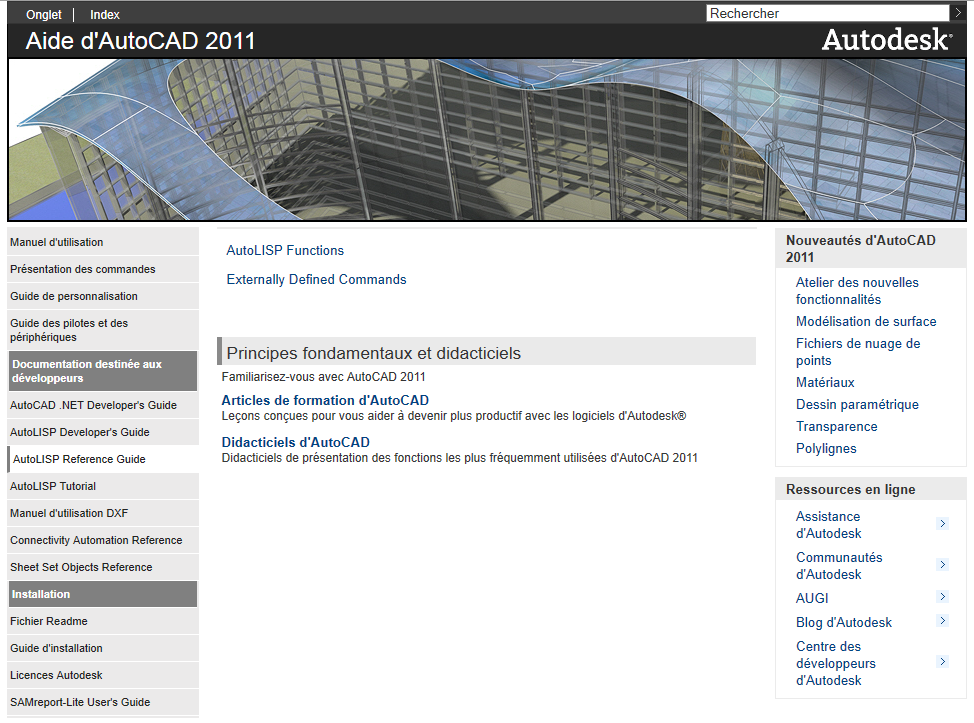
Task: Open AutoLISP Functions link
Action: [285, 250]
